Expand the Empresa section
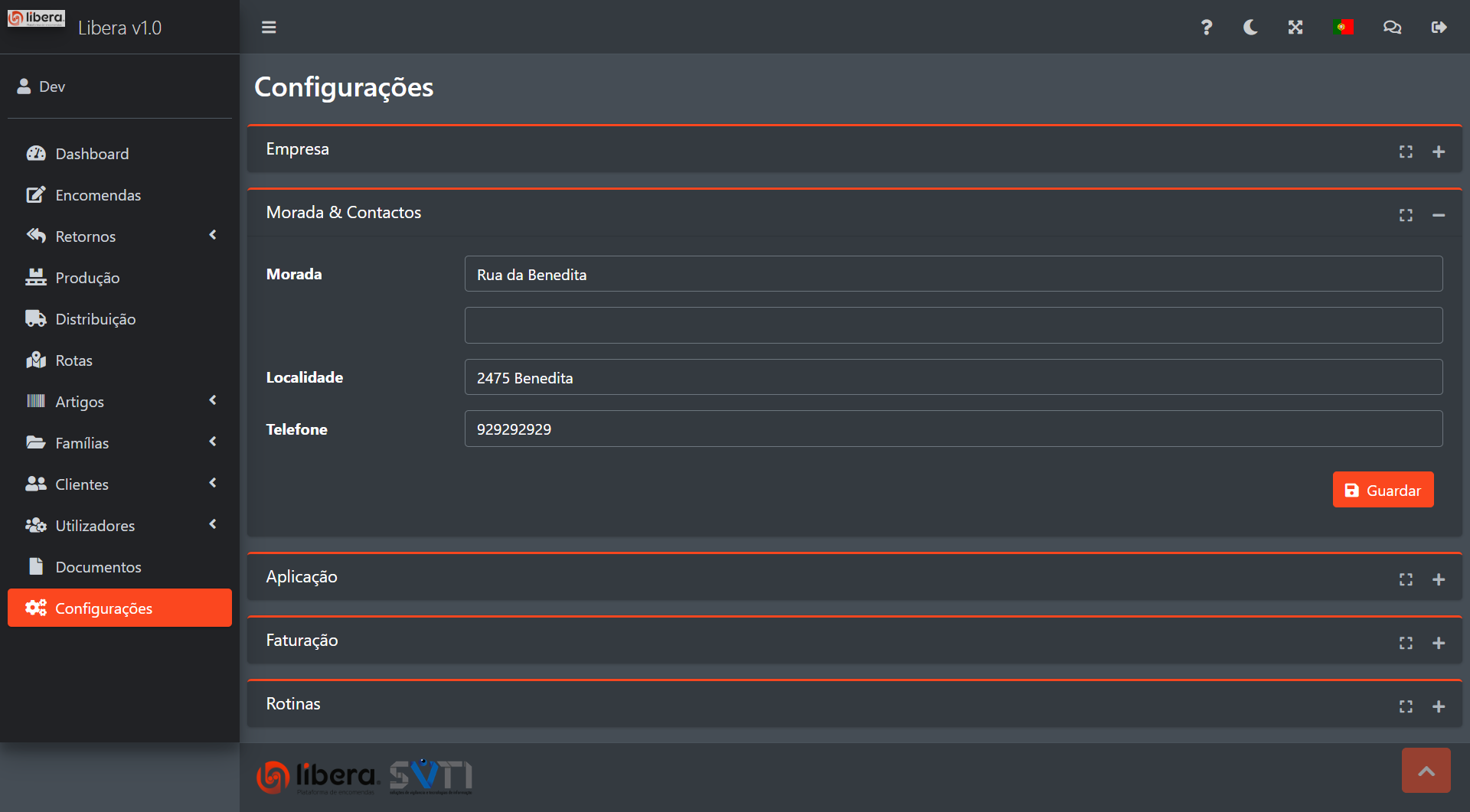The image size is (1470, 812). pos(1439,152)
